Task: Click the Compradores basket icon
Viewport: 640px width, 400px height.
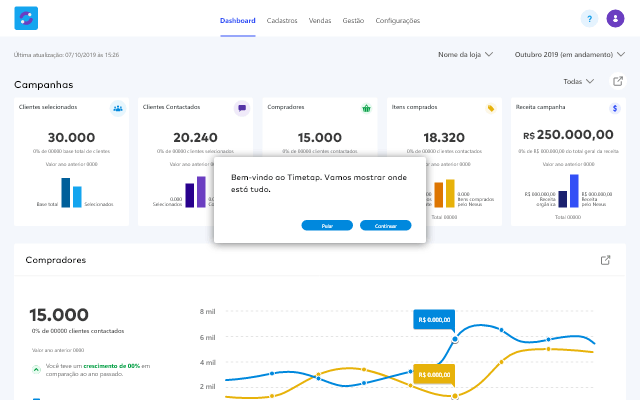Action: pyautogui.click(x=366, y=108)
